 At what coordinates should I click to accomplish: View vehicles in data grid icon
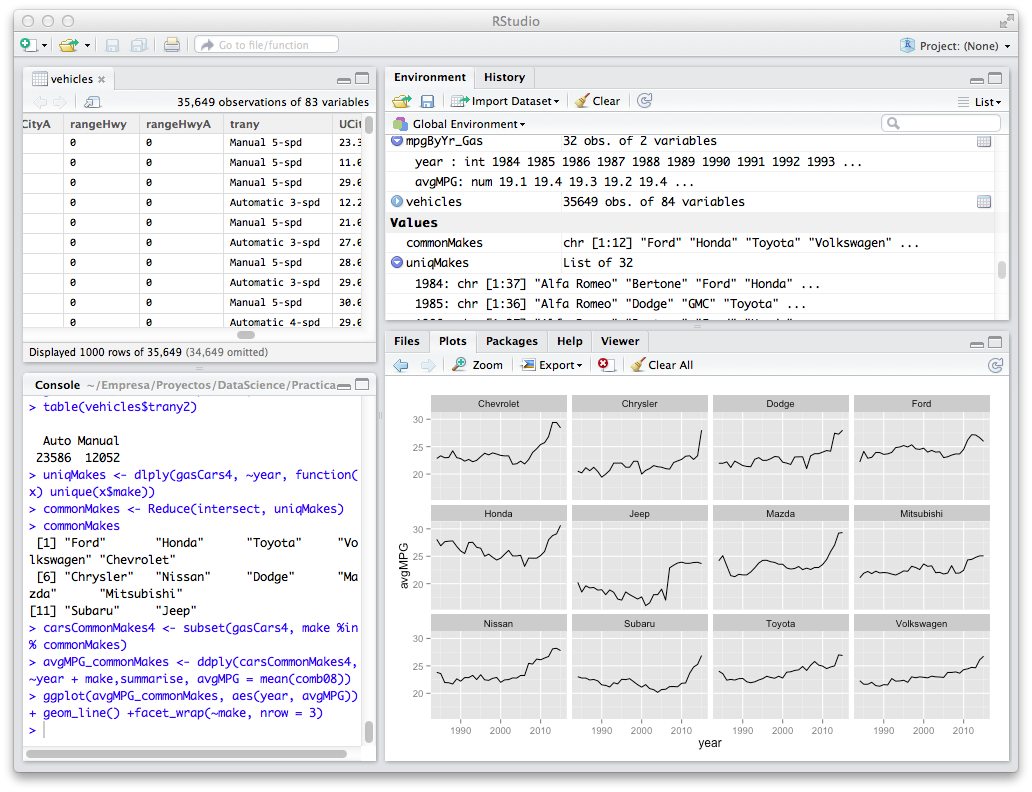pos(984,201)
